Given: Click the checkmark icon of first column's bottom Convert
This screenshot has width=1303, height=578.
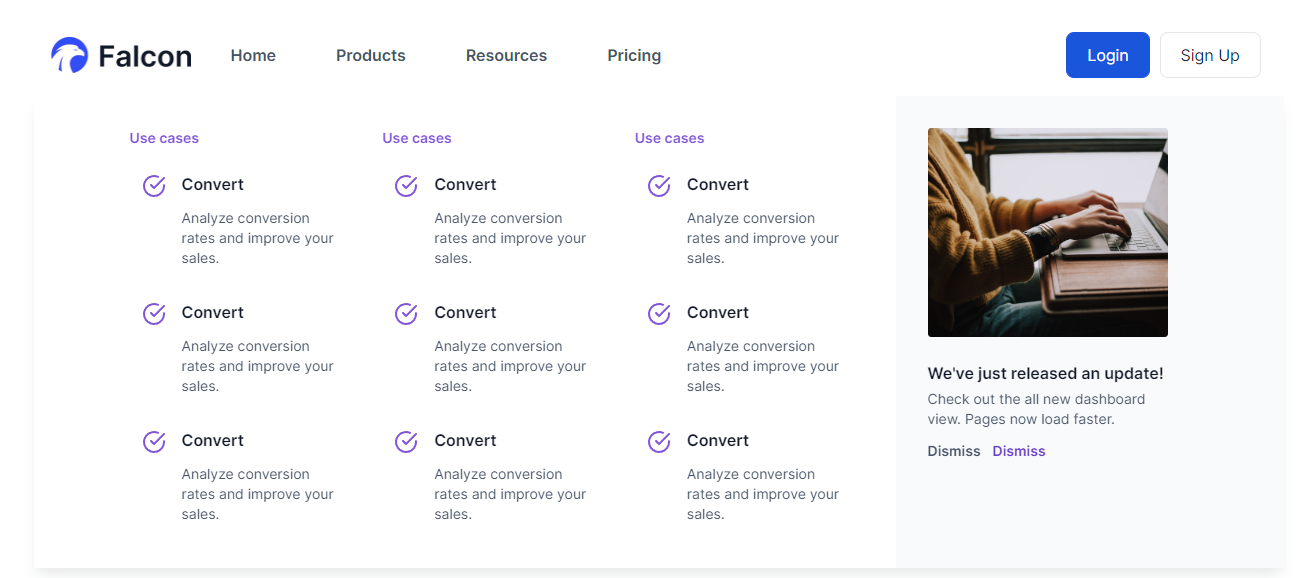Looking at the screenshot, I should 154,442.
